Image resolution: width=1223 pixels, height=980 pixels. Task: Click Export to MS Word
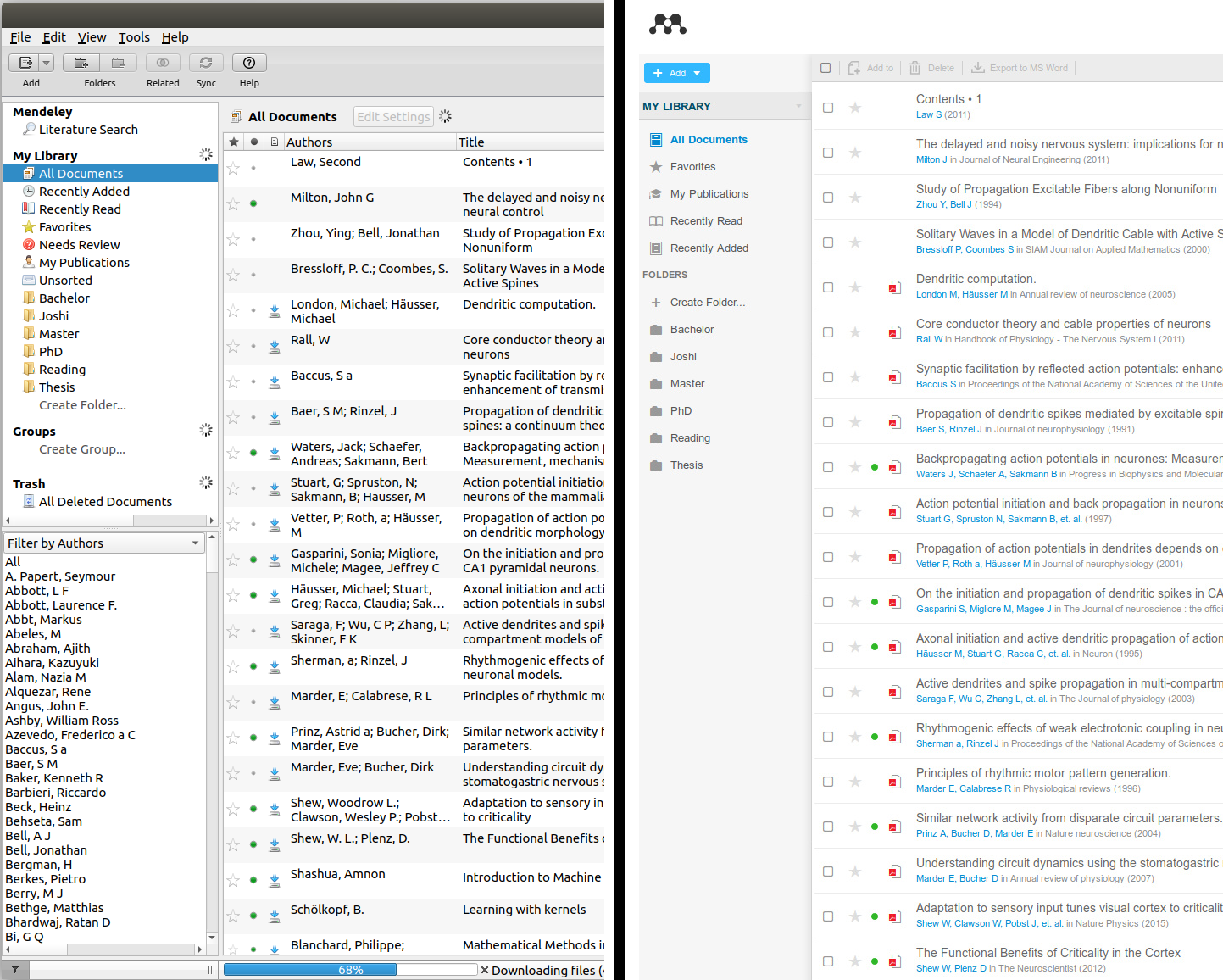[1019, 68]
